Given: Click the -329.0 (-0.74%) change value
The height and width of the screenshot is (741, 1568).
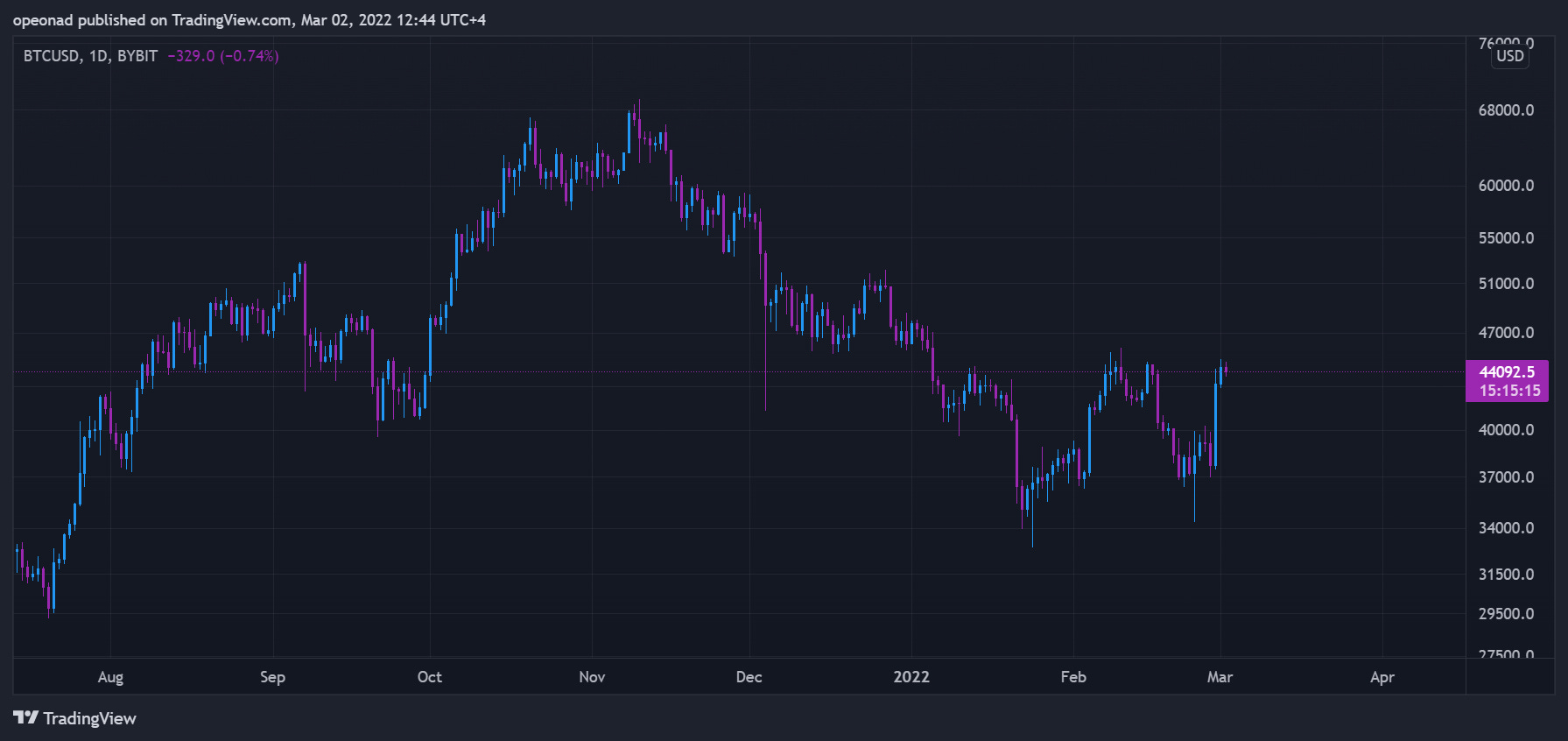Looking at the screenshot, I should 223,56.
